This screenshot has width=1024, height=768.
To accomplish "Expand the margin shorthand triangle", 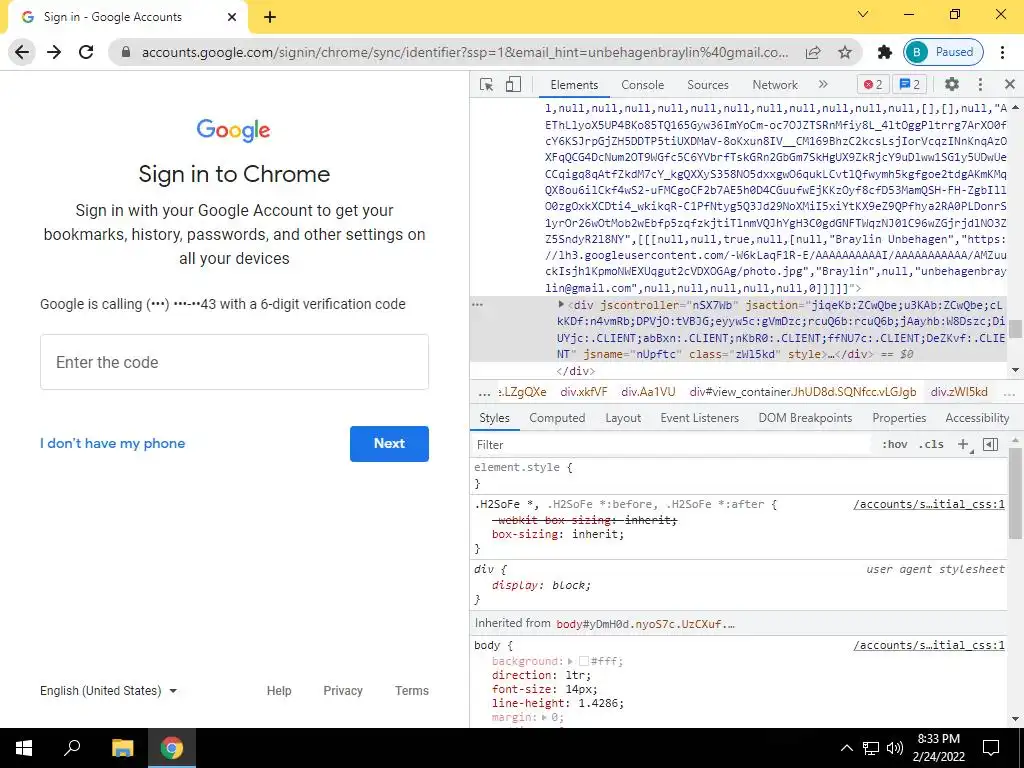I will (544, 717).
